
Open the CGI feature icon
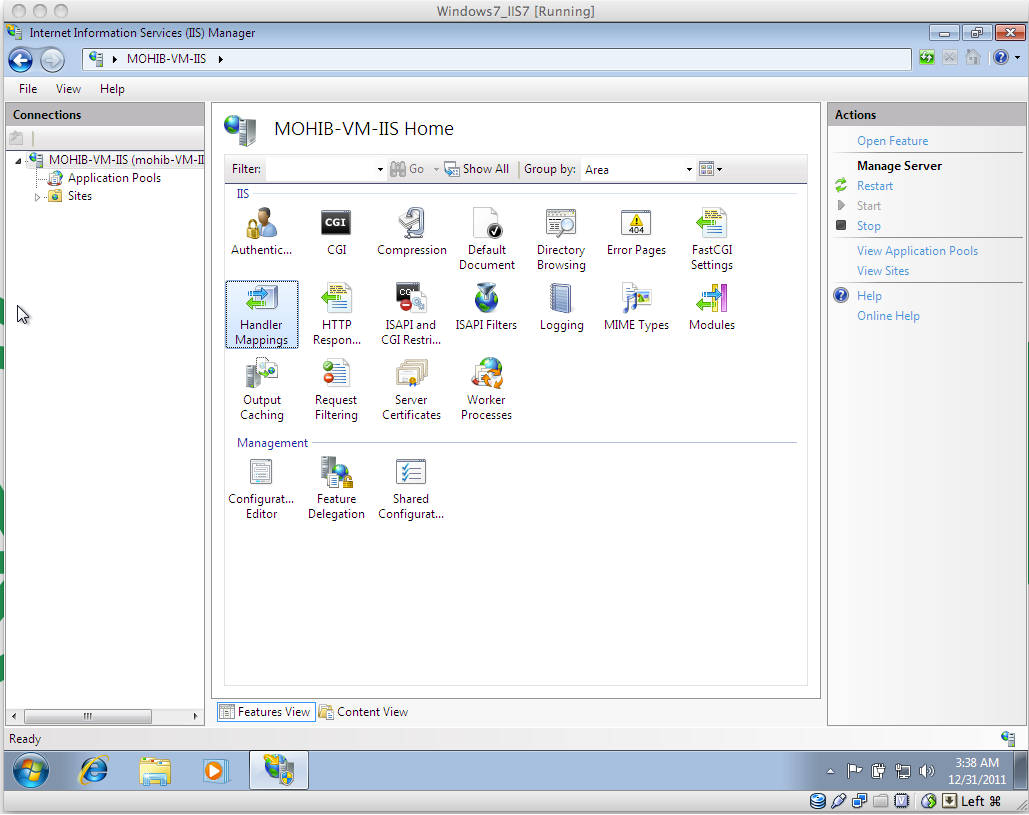[336, 223]
